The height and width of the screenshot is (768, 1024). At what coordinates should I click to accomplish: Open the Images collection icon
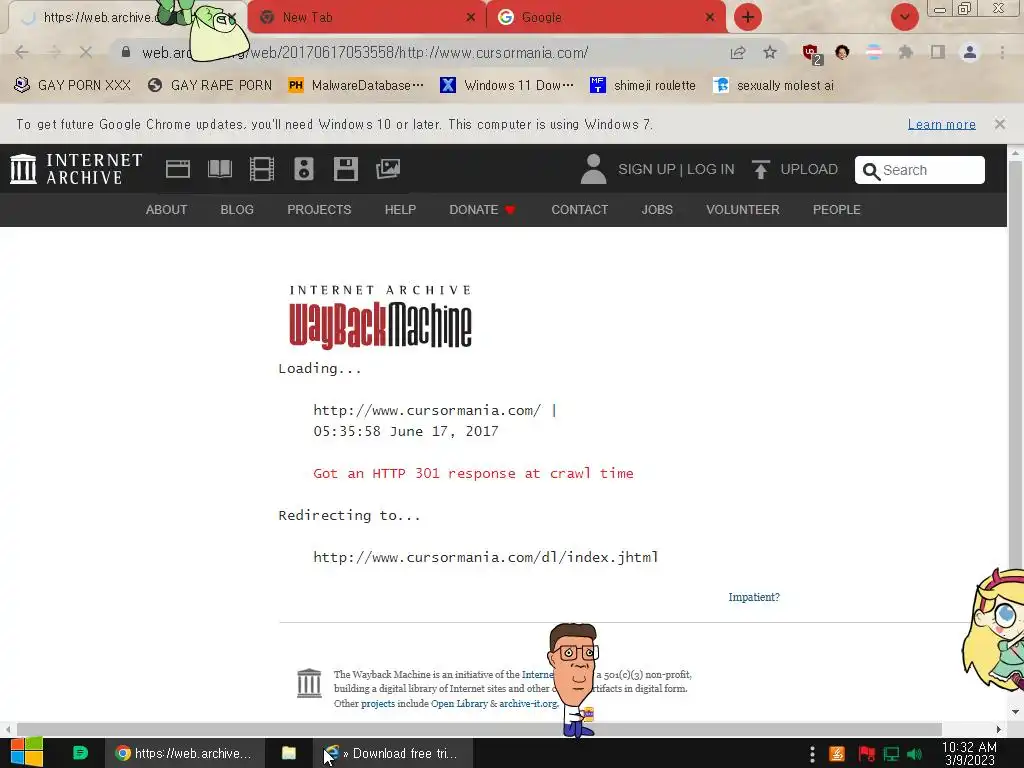388,169
